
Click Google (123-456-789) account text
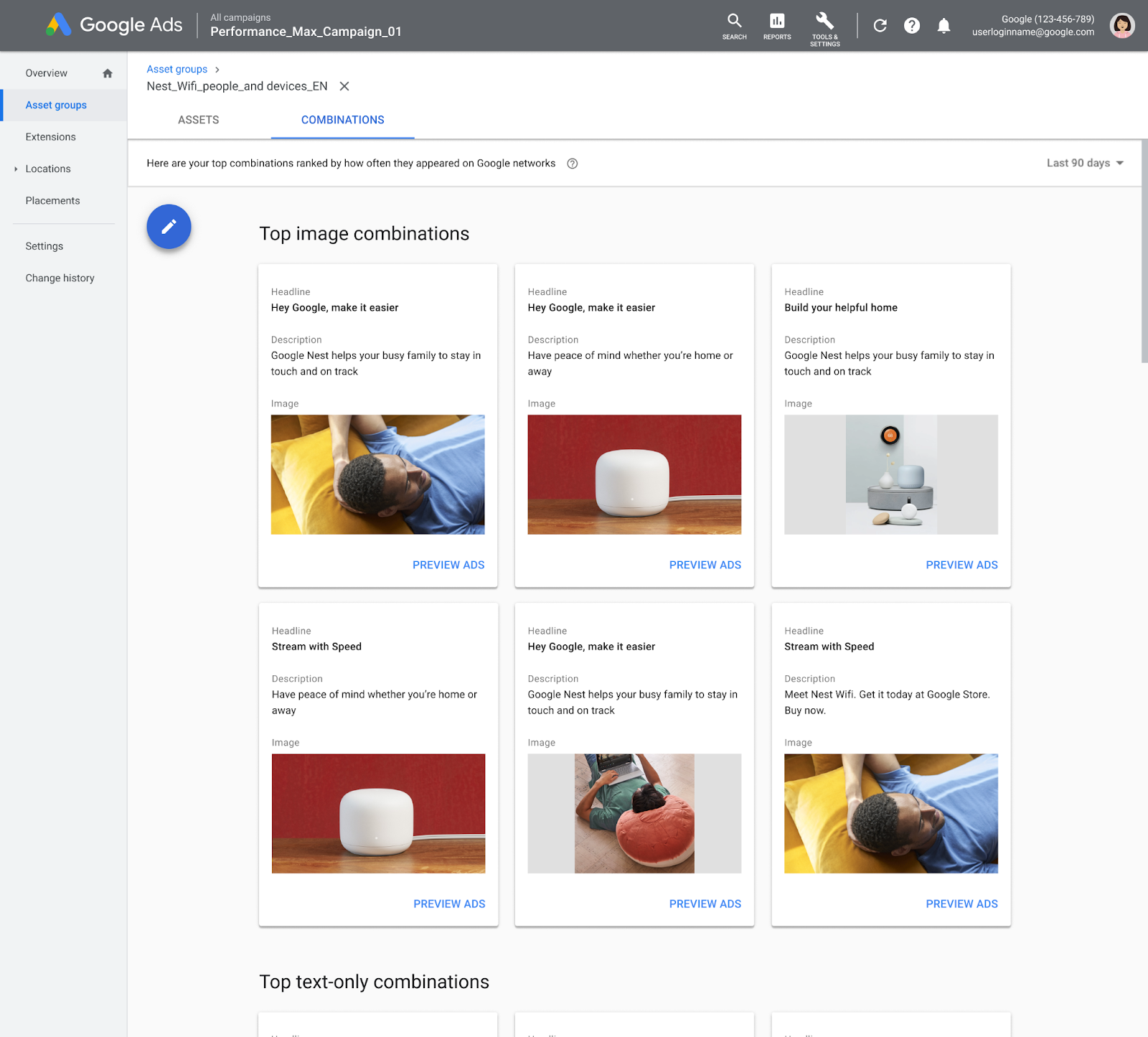1048,19
